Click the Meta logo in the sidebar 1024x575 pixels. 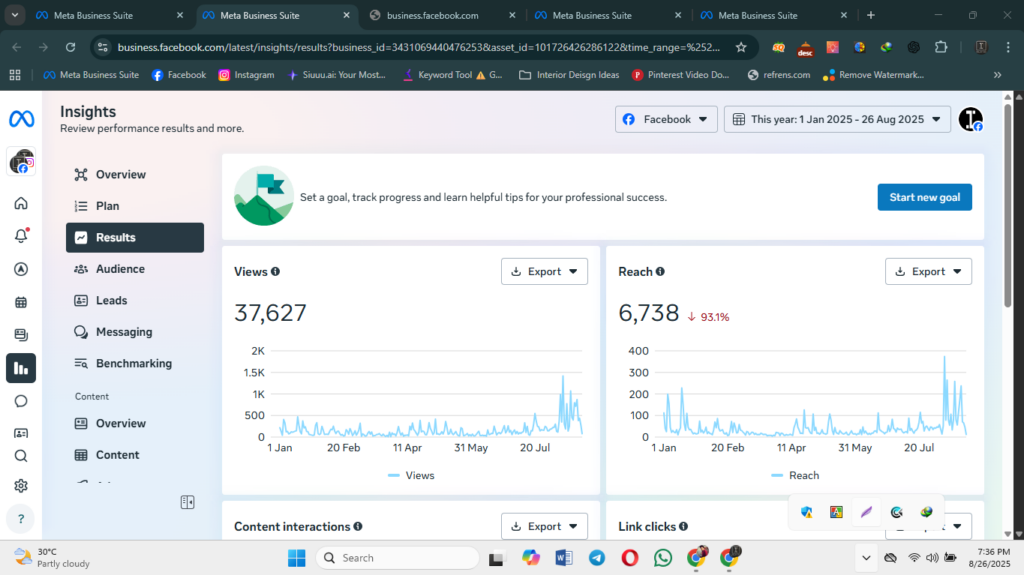click(x=22, y=119)
